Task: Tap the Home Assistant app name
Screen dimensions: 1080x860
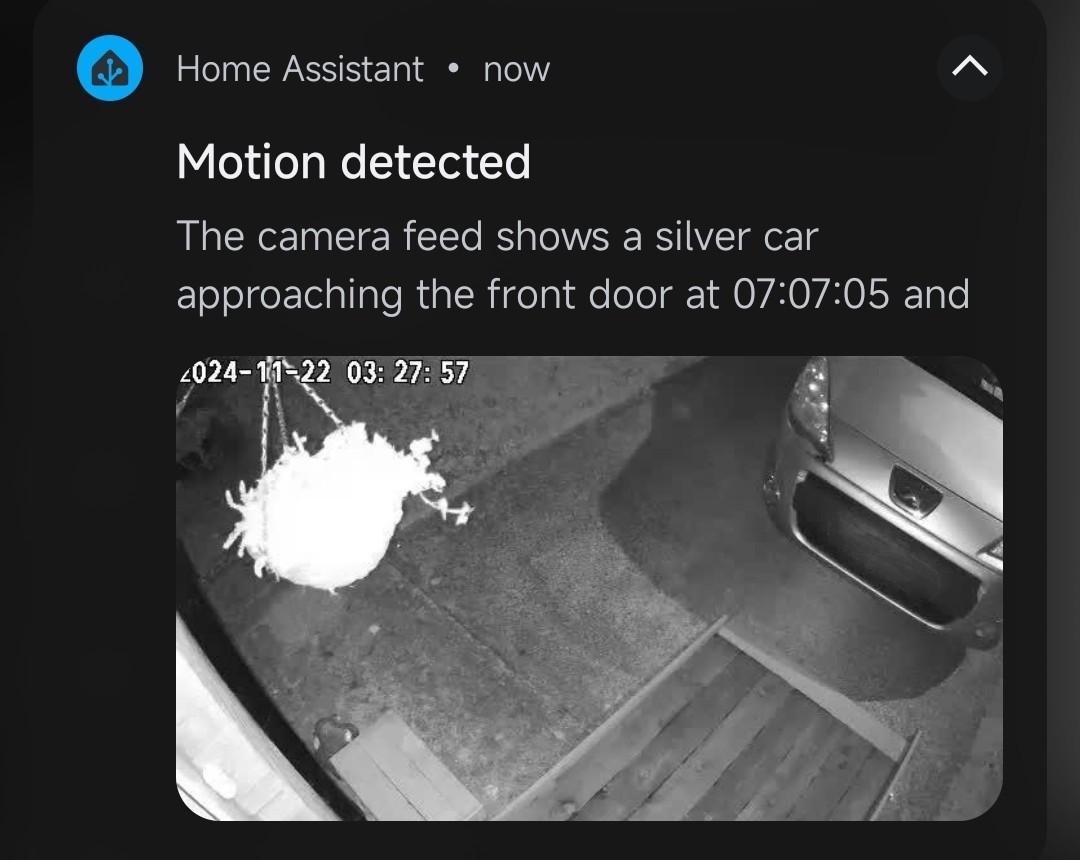Action: pyautogui.click(x=300, y=69)
